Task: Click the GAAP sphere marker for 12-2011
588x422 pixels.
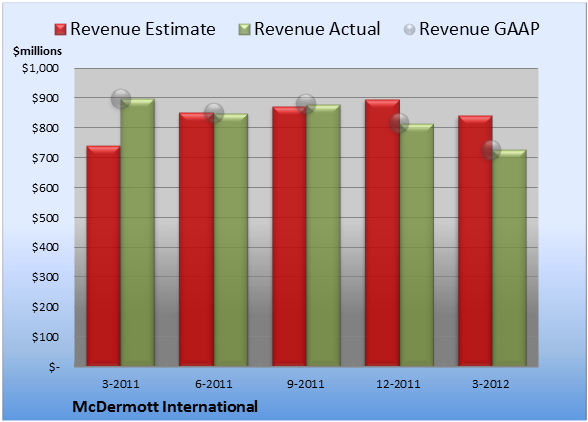Action: pos(399,123)
